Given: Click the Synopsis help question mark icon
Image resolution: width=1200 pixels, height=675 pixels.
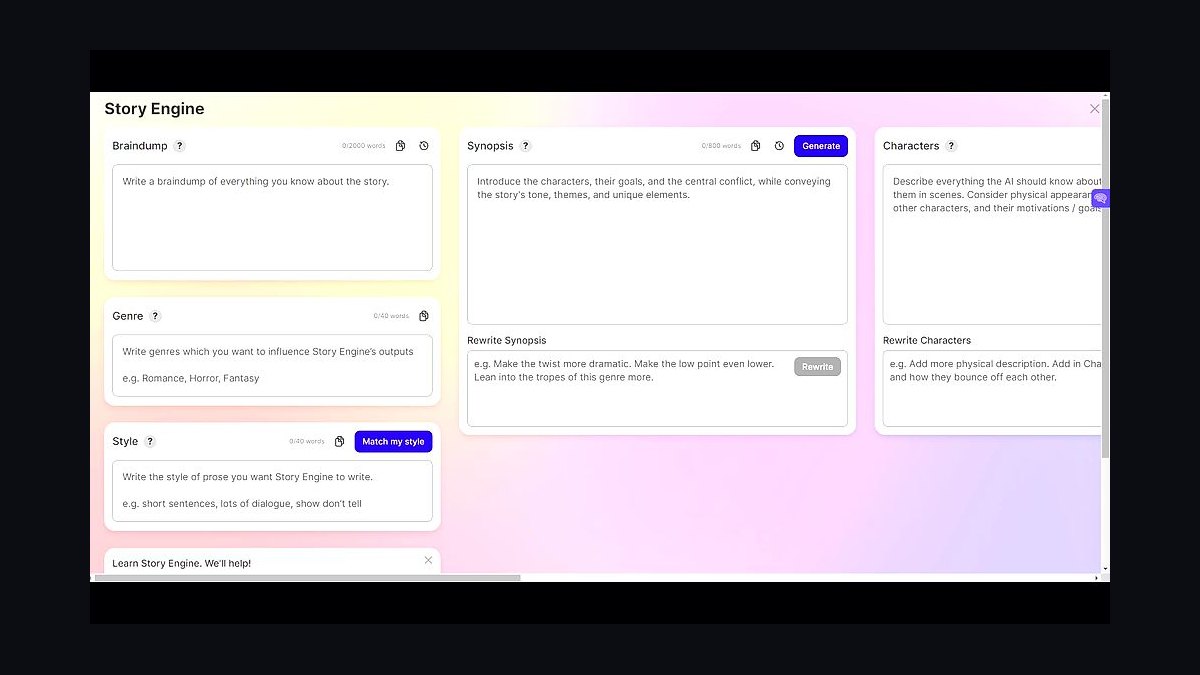Looking at the screenshot, I should [526, 146].
